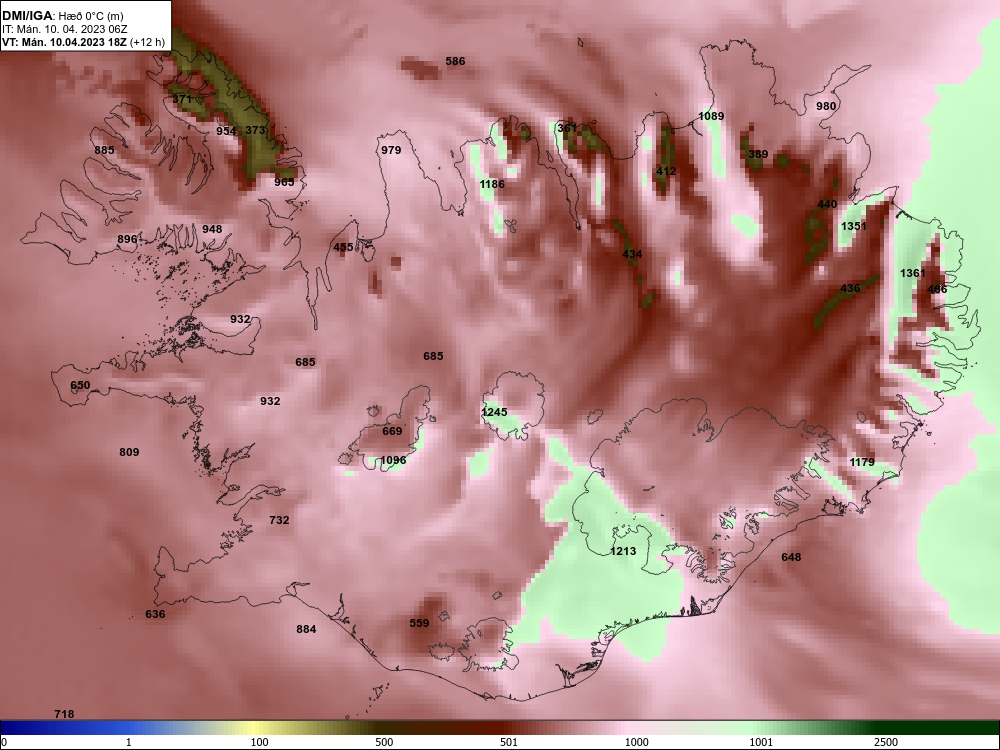Image resolution: width=1000 pixels, height=750 pixels.
Task: Click the 965 value label
Action: tap(284, 182)
